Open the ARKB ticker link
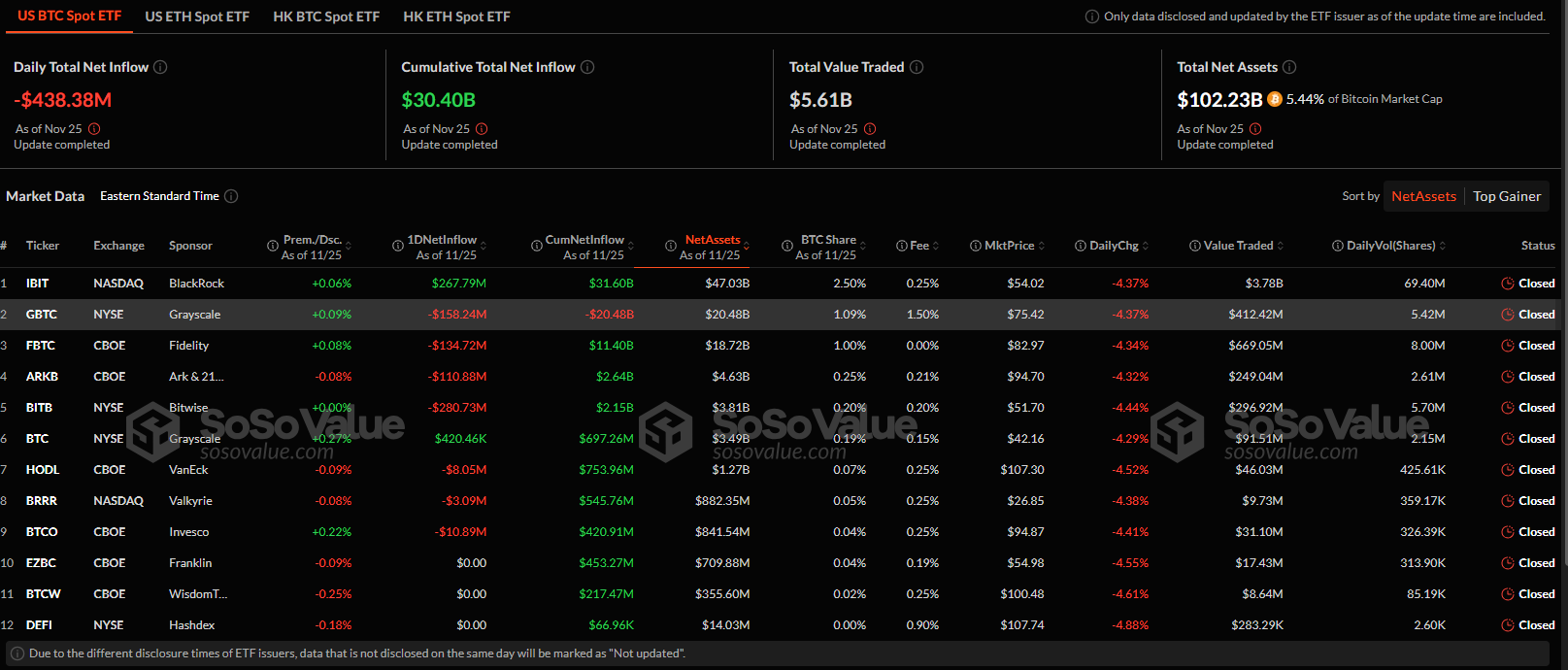Screen dimensions: 1568x670 coord(43,377)
